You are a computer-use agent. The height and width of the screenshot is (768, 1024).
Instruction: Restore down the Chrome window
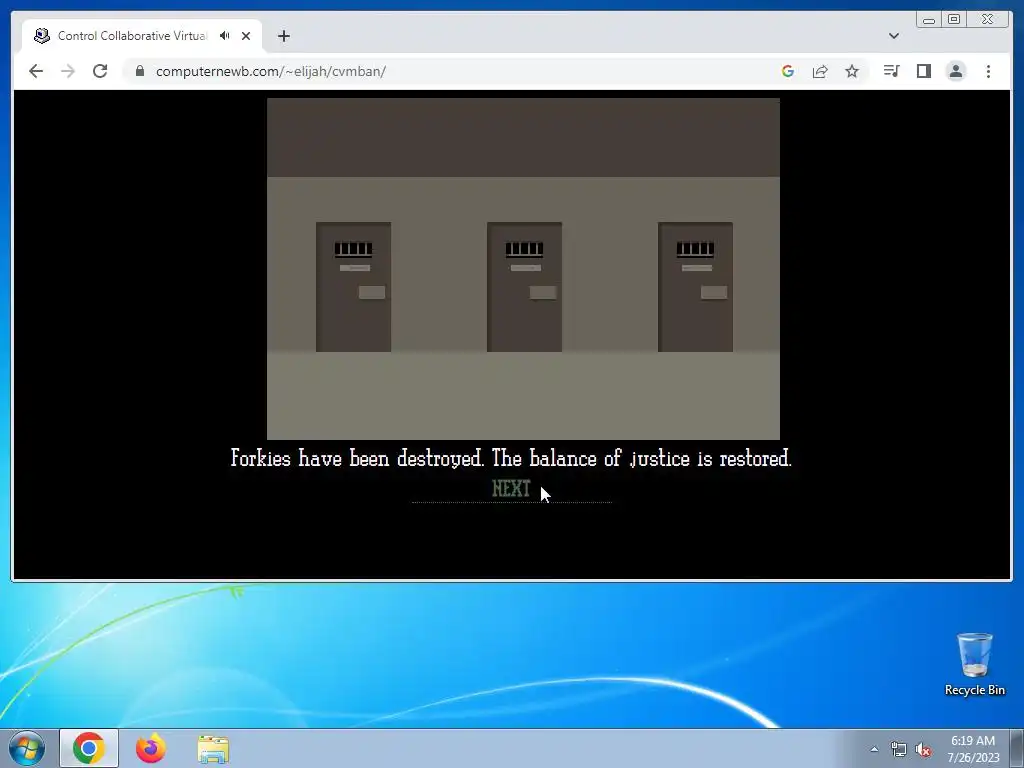(x=954, y=20)
